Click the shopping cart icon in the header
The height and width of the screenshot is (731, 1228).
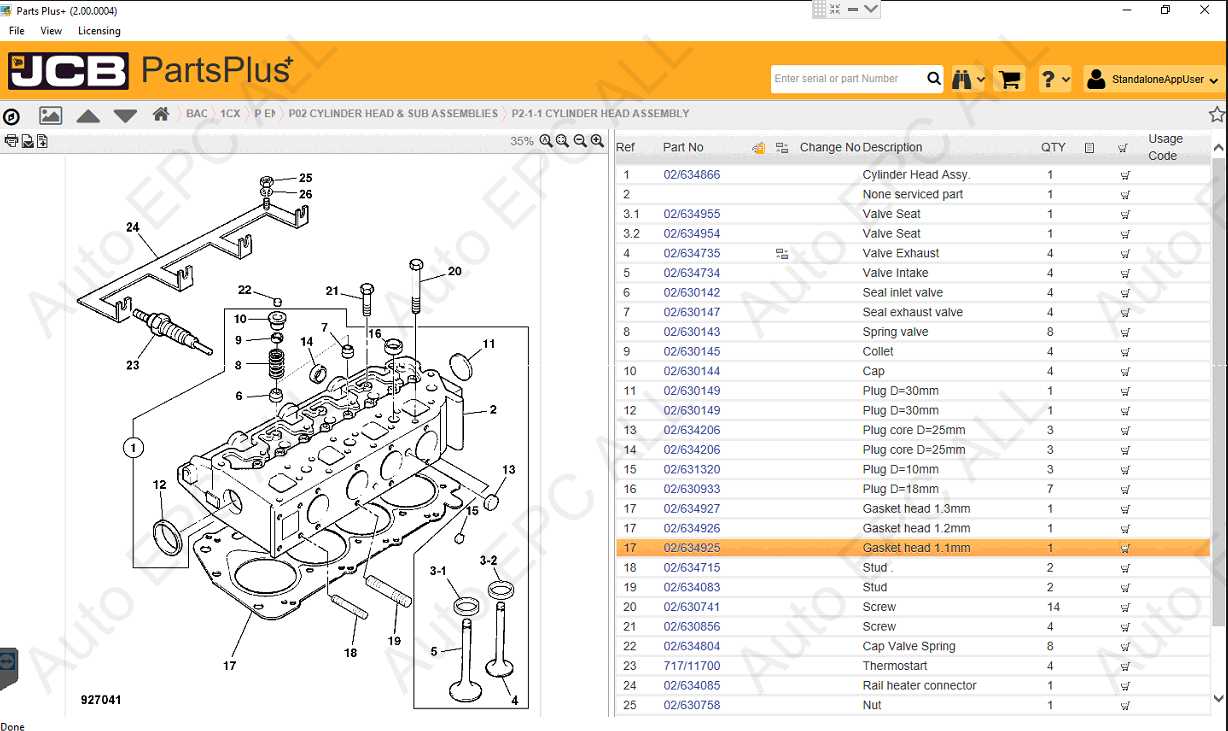click(x=1009, y=79)
